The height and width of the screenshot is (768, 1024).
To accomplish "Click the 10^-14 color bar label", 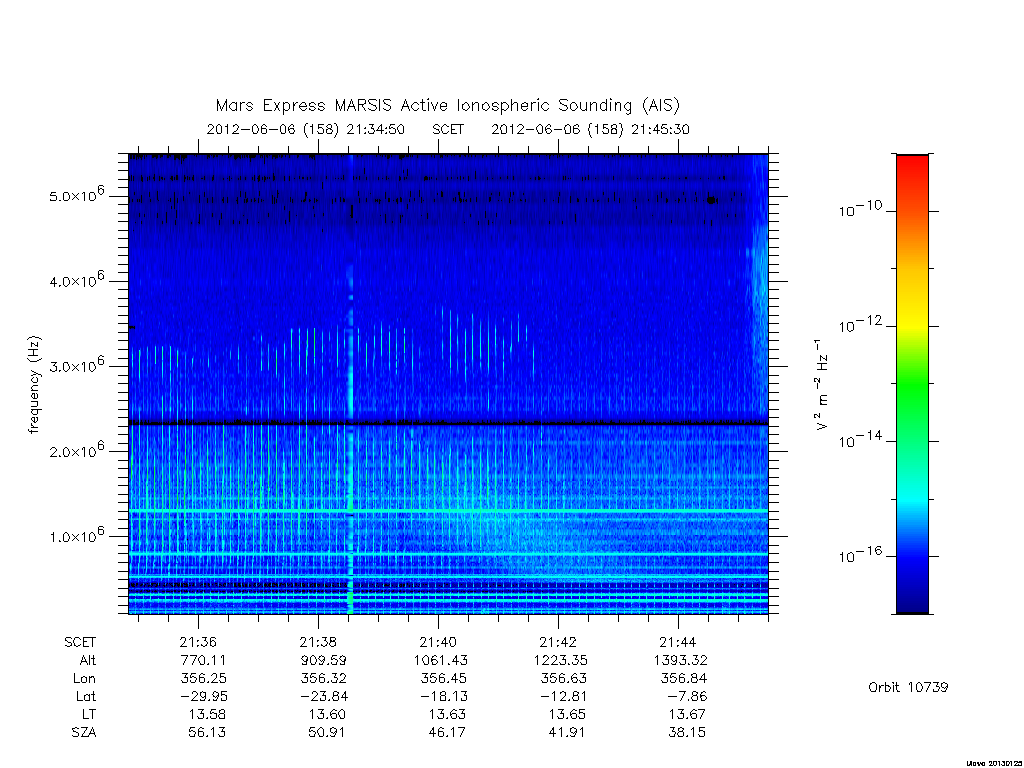I will (860, 440).
